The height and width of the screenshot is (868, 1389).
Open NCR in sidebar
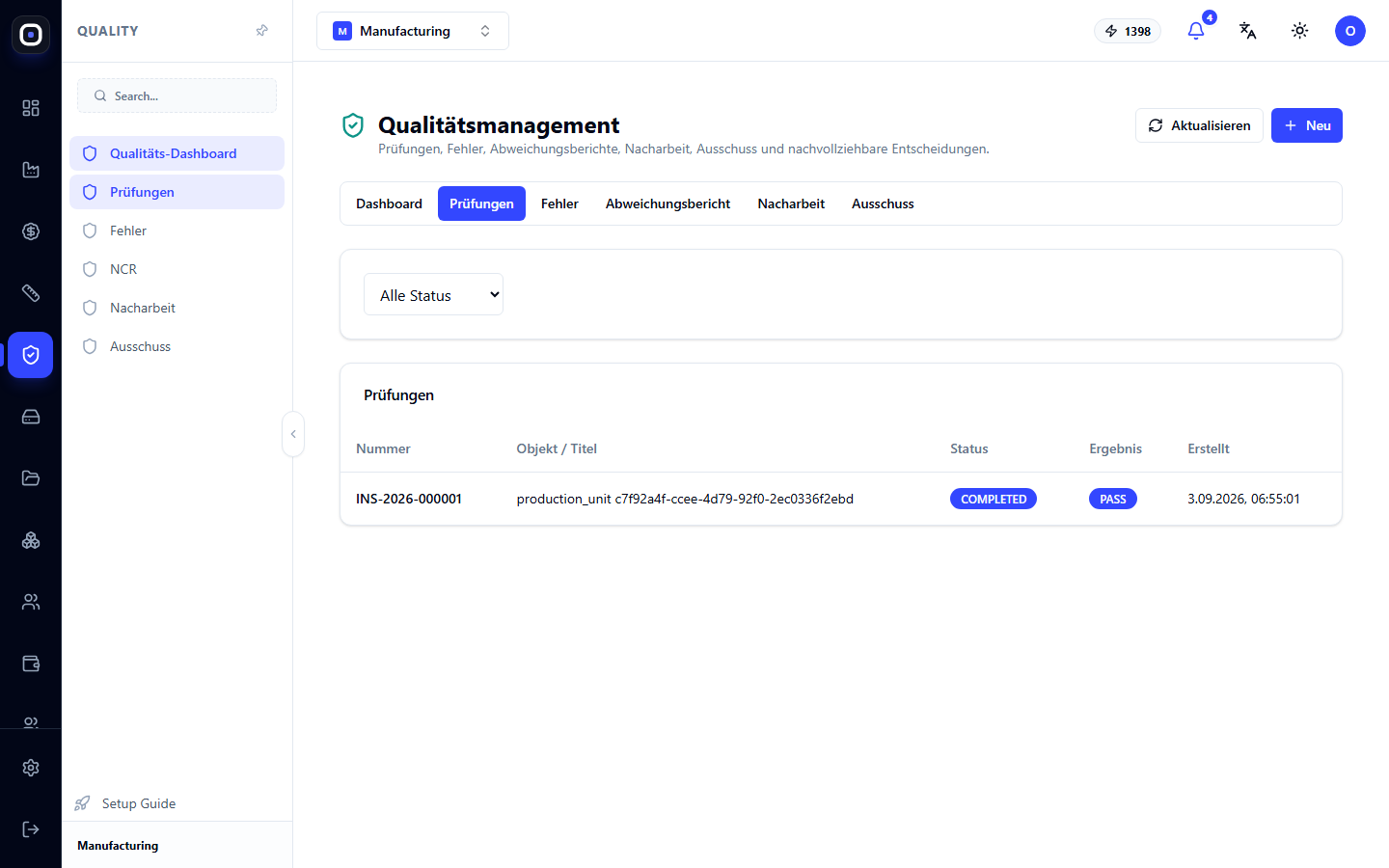[177, 269]
